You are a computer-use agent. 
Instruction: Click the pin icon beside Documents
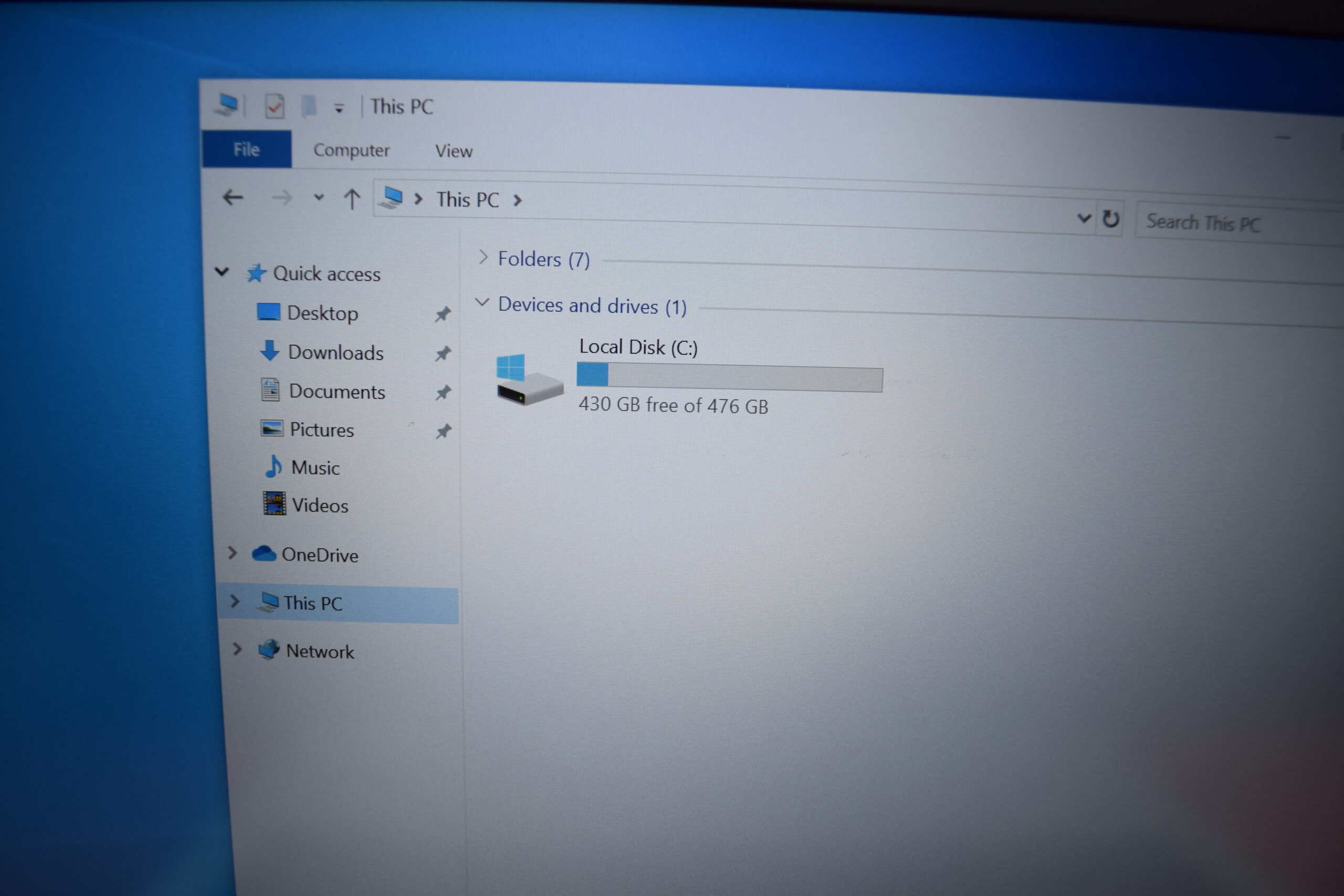click(x=444, y=393)
